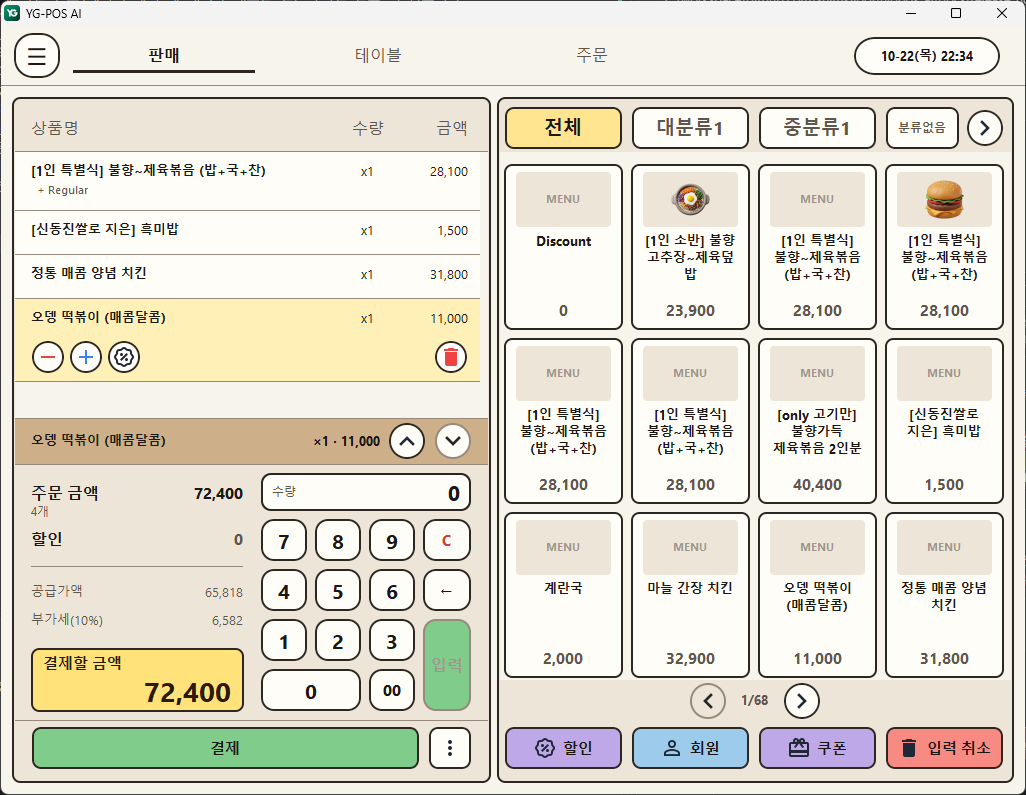Click the 상품명 column header
Image resolution: width=1026 pixels, height=795 pixels.
pos(56,128)
